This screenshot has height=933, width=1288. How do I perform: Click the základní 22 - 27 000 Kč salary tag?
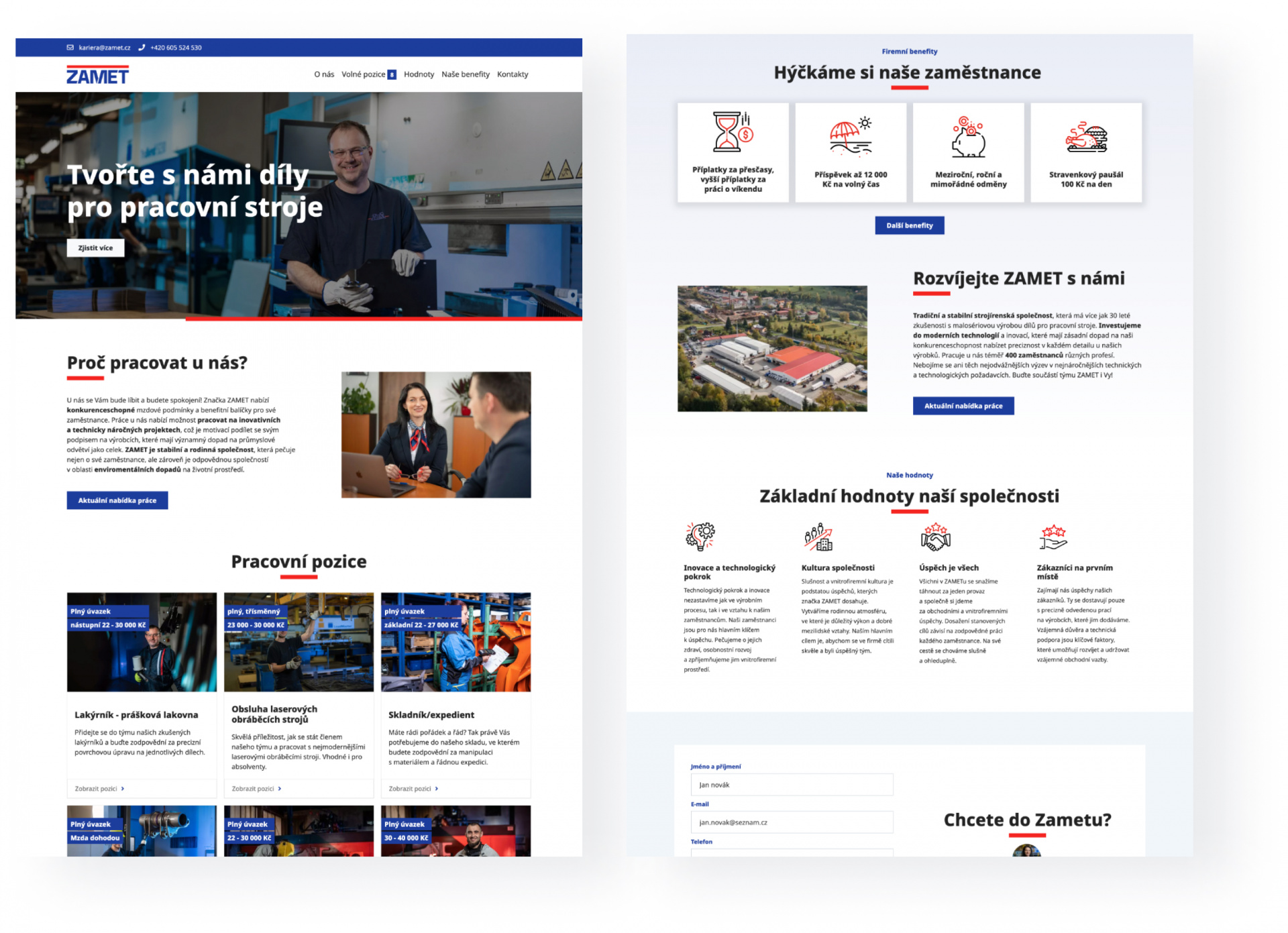coord(421,625)
